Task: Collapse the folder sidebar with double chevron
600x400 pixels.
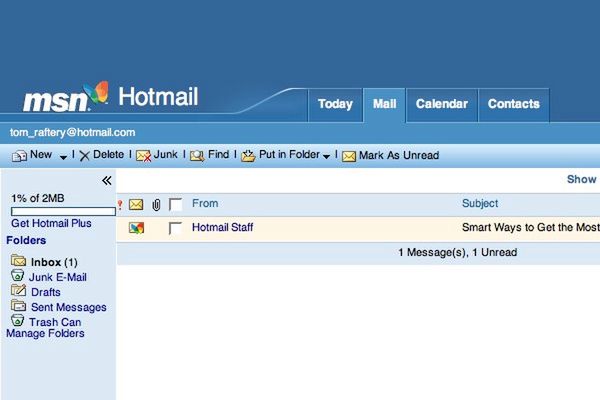Action: [107, 180]
